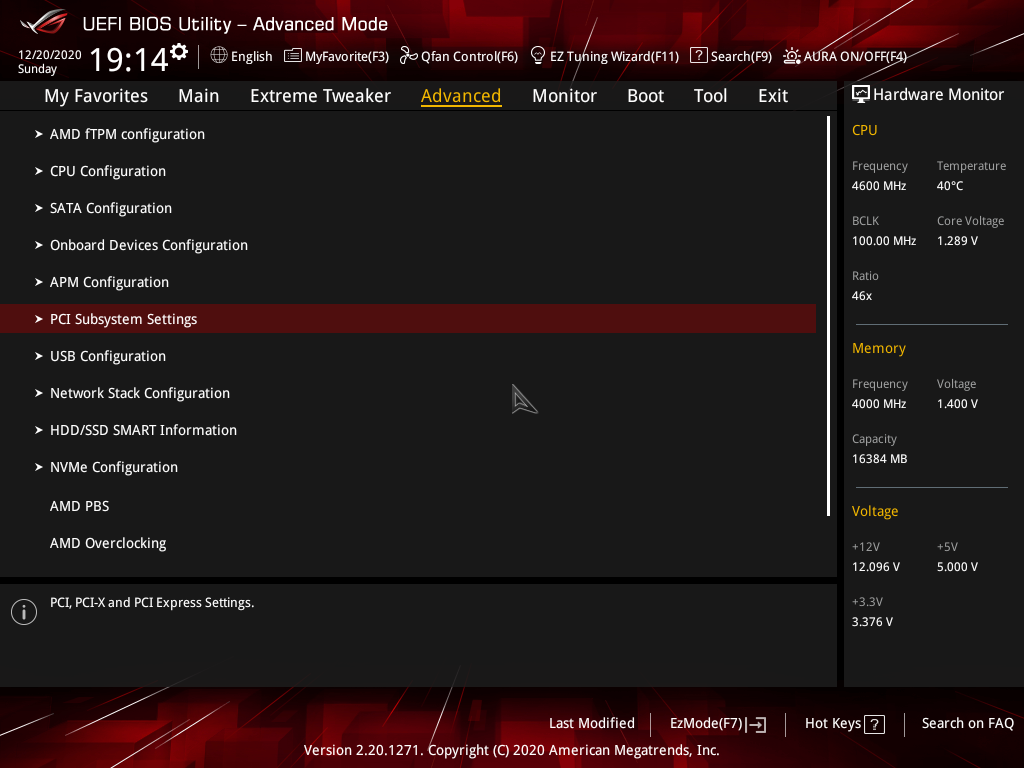Screen dimensions: 1024x768
Task: Start EZ Tuning Wizard(F11)
Action: [x=615, y=57]
